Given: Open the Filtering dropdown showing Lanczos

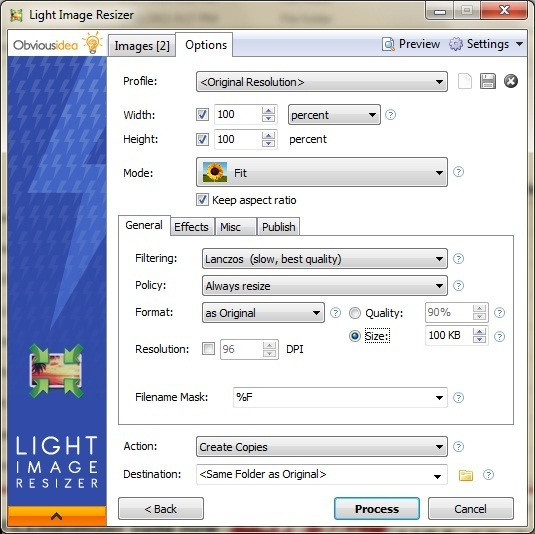Looking at the screenshot, I should click(x=324, y=259).
